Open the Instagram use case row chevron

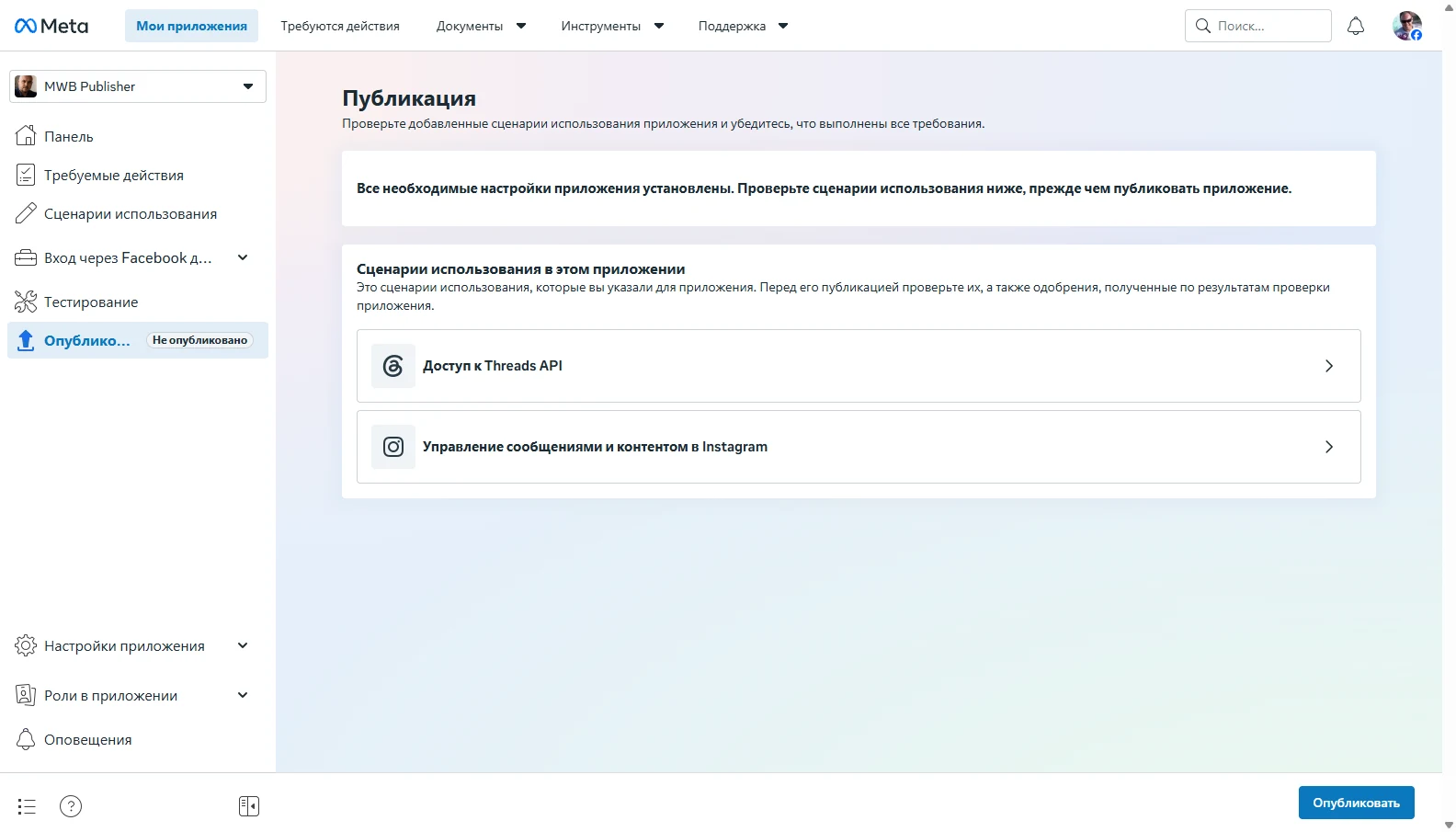coord(1329,447)
